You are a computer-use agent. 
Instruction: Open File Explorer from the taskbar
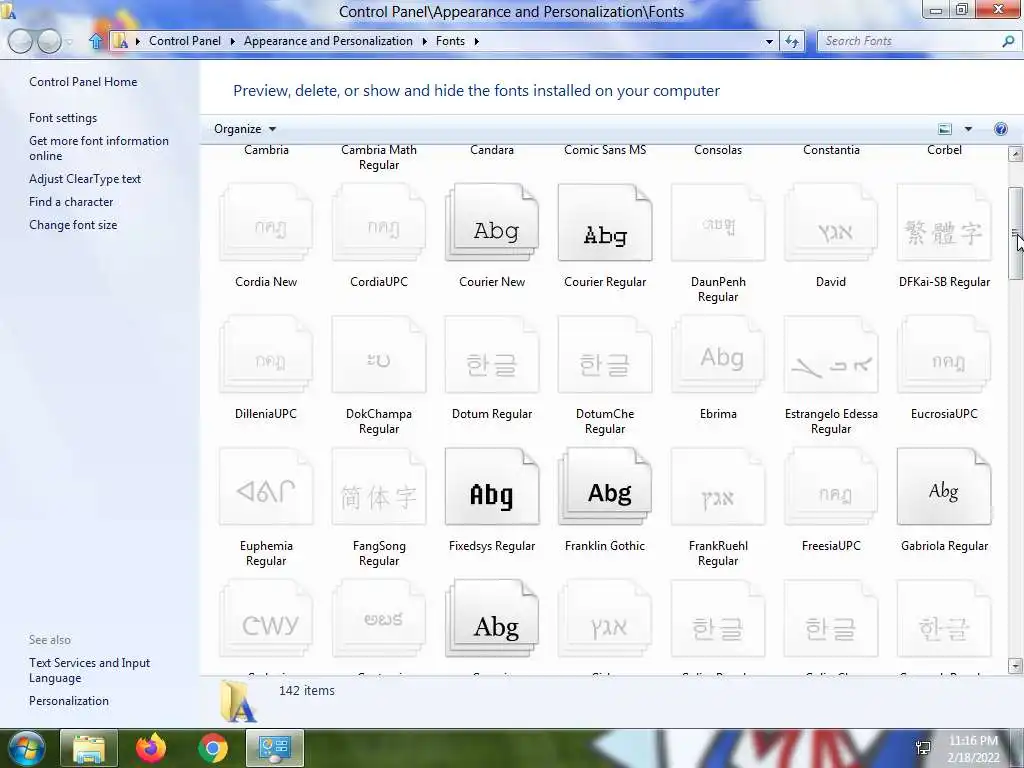pyautogui.click(x=89, y=748)
